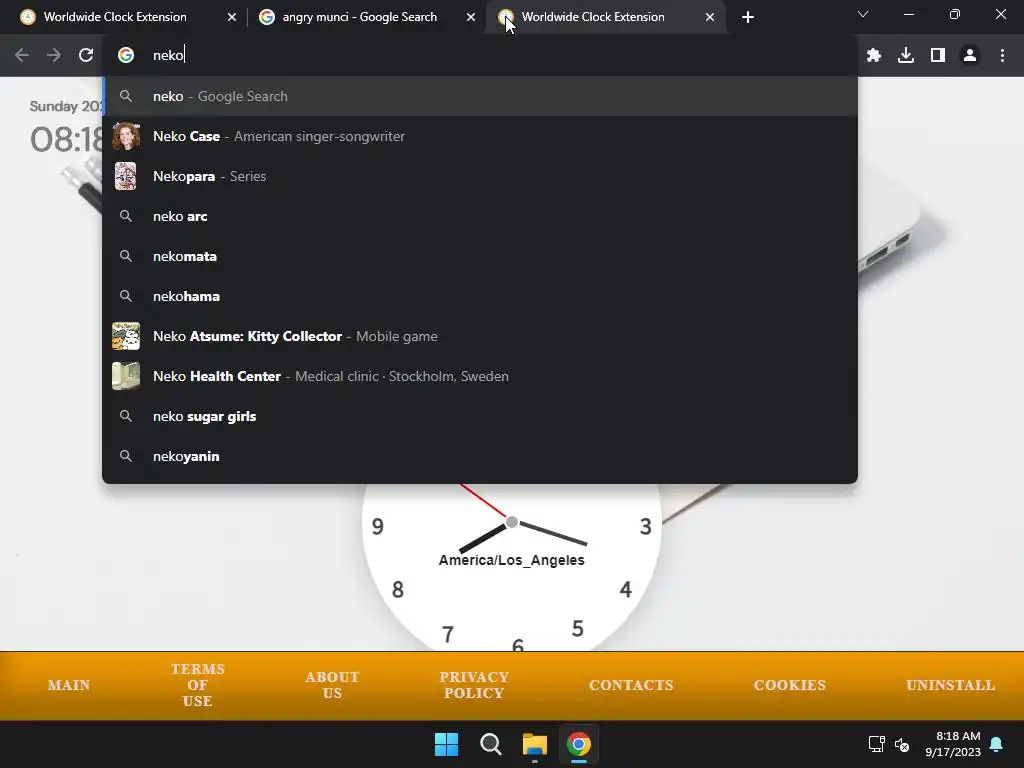The height and width of the screenshot is (768, 1024).
Task: Open the PRIVACY POLICY footer link
Action: [474, 685]
